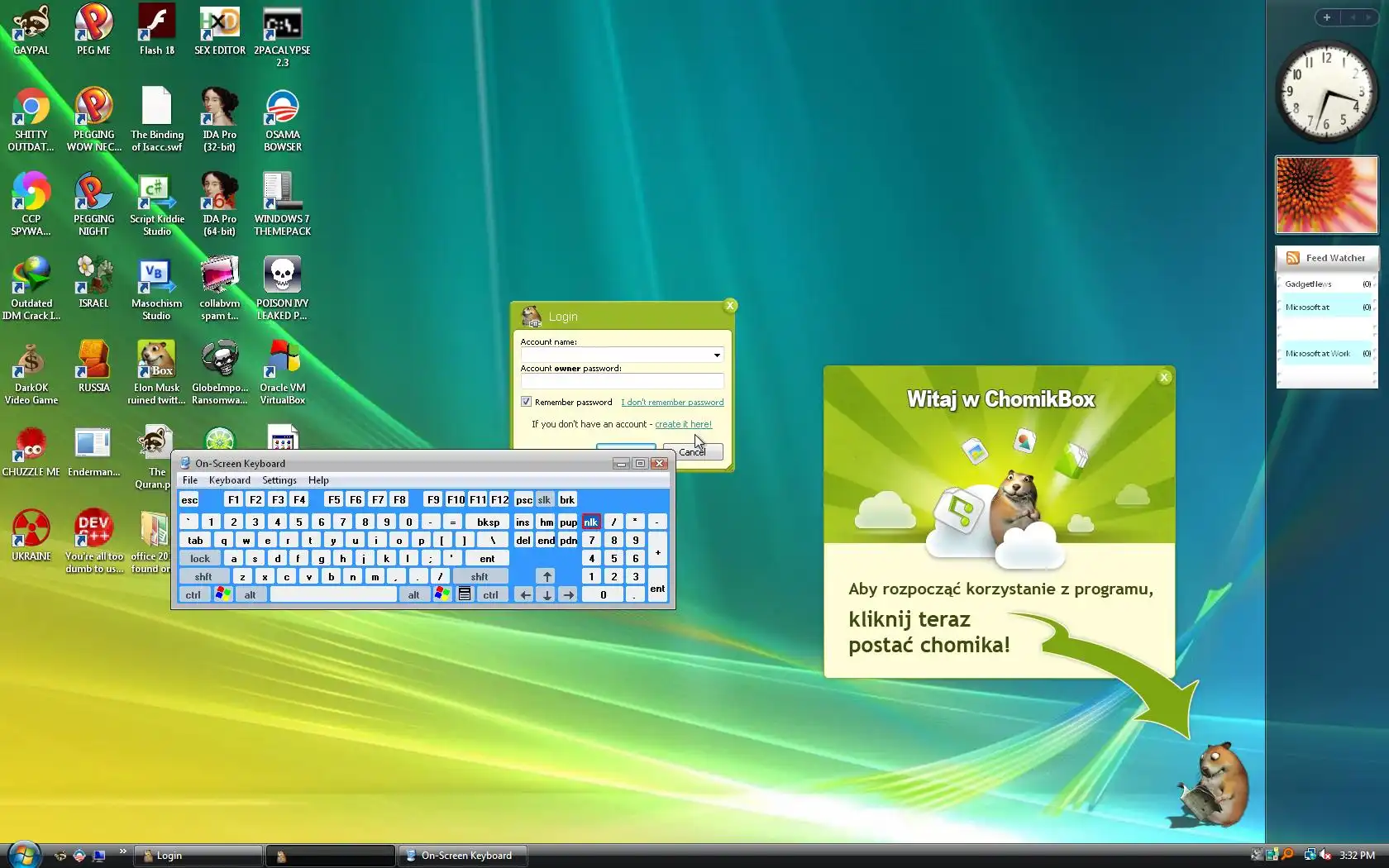The width and height of the screenshot is (1389, 868).
Task: Select the Outdated IDM Crack icon
Action: tap(31, 289)
